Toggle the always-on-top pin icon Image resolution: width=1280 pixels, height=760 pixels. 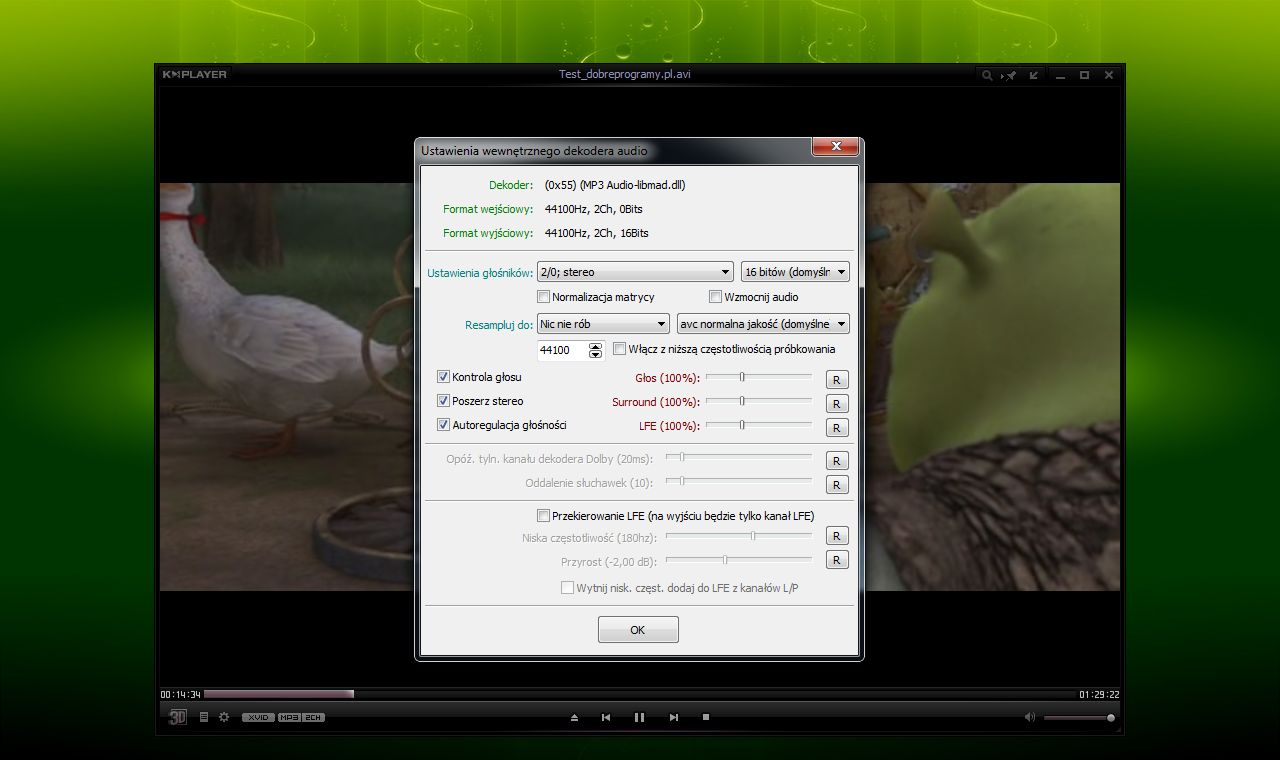(1011, 75)
